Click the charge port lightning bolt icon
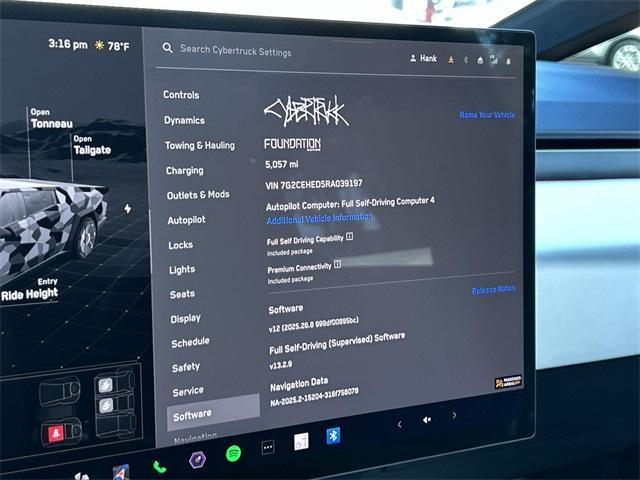The height and width of the screenshot is (480, 640). (127, 209)
